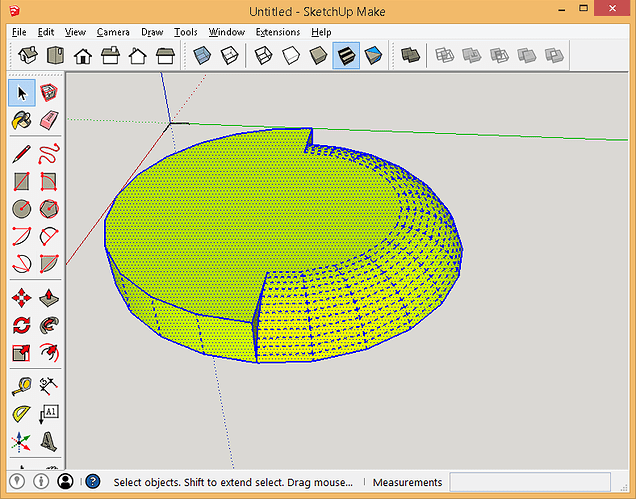
Task: Click the signed-in user profile icon
Action: click(x=65, y=482)
